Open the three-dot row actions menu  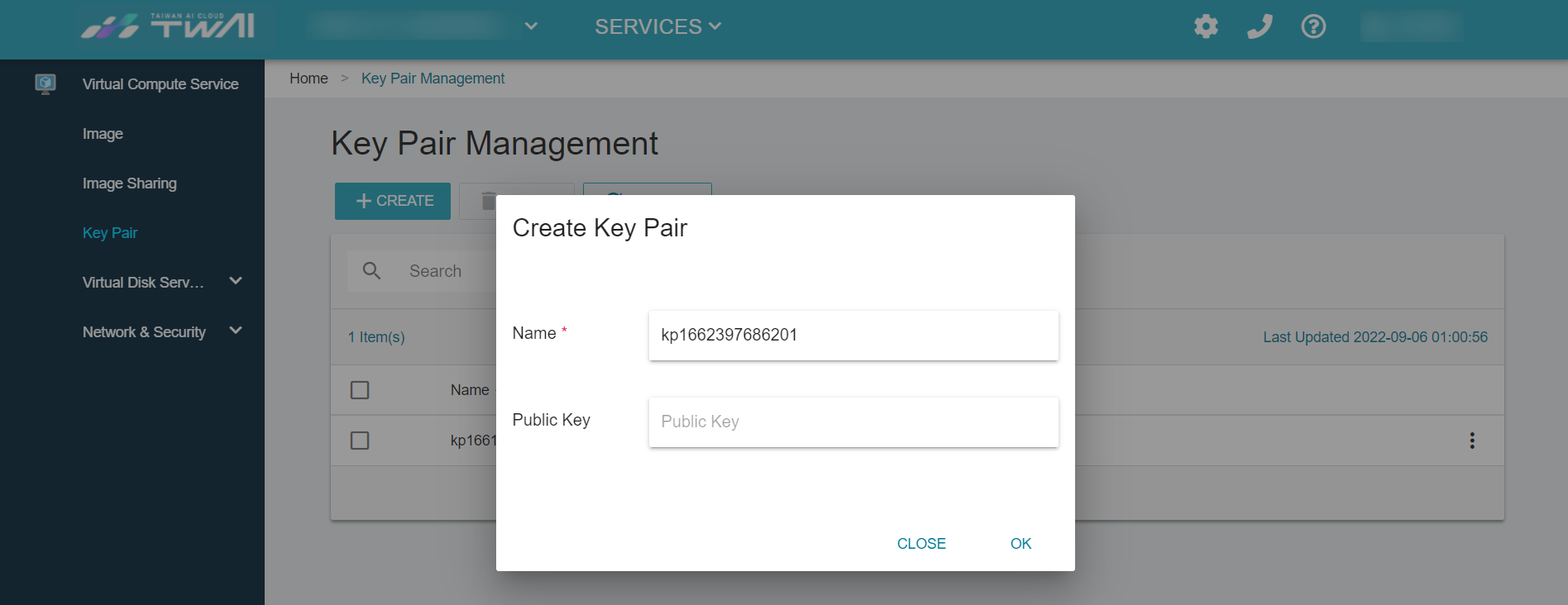click(x=1472, y=441)
